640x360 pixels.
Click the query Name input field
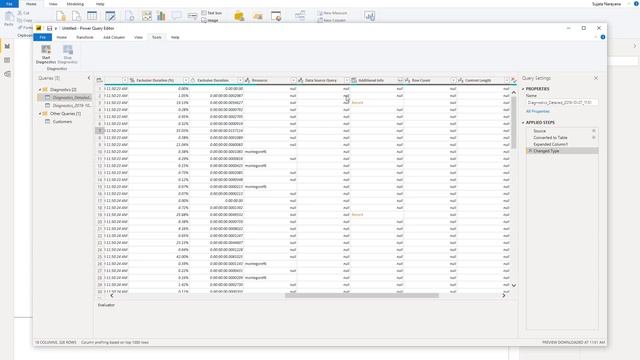click(562, 102)
